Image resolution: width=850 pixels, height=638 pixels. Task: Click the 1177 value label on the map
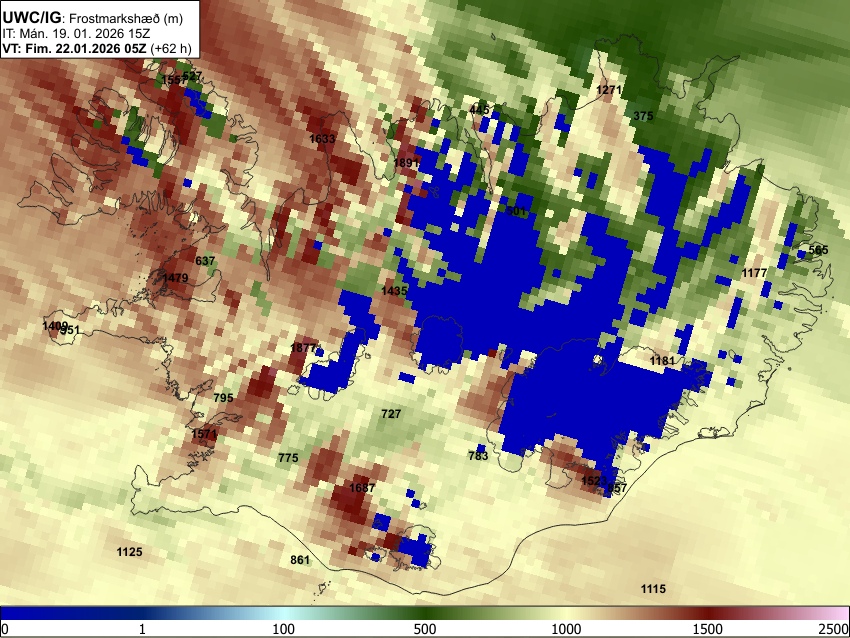click(754, 273)
